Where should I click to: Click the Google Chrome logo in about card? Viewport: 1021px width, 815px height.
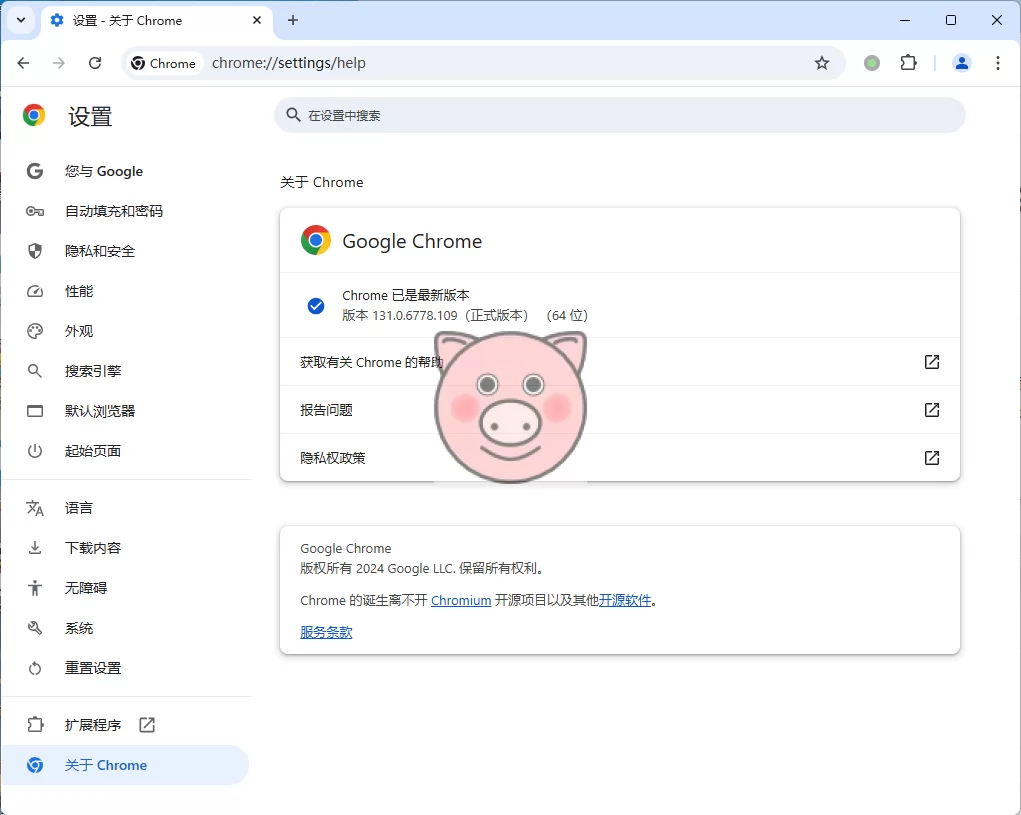pos(316,240)
